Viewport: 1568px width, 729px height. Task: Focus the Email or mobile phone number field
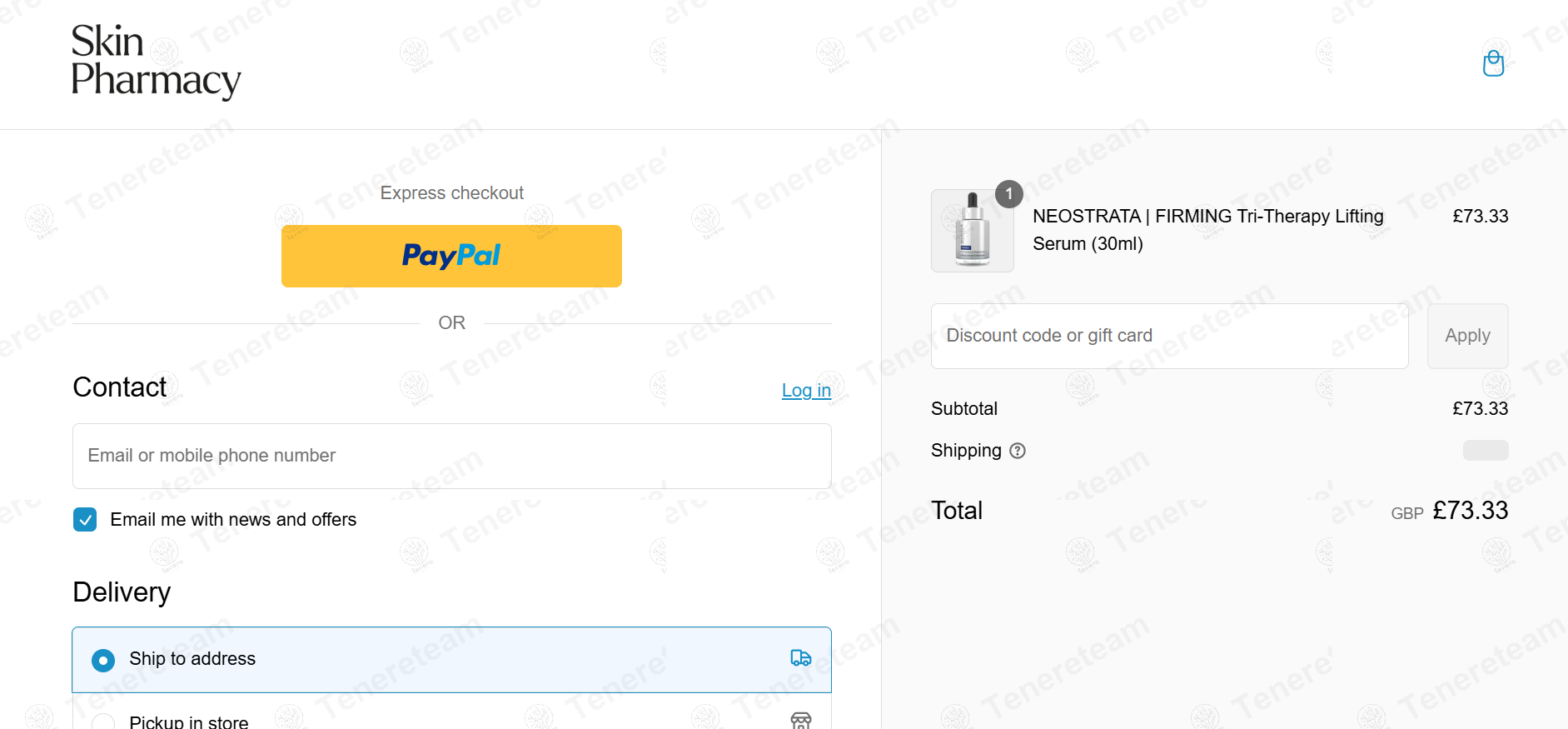451,456
